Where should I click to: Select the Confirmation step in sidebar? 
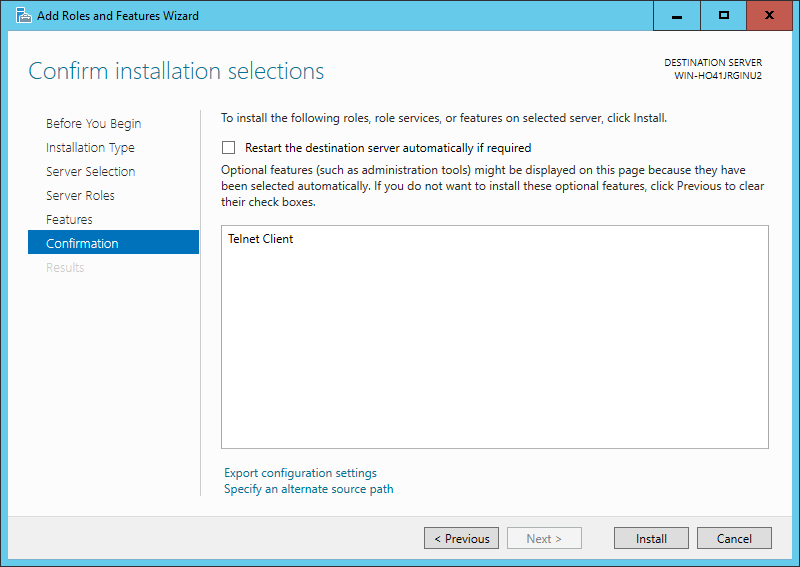(x=113, y=242)
